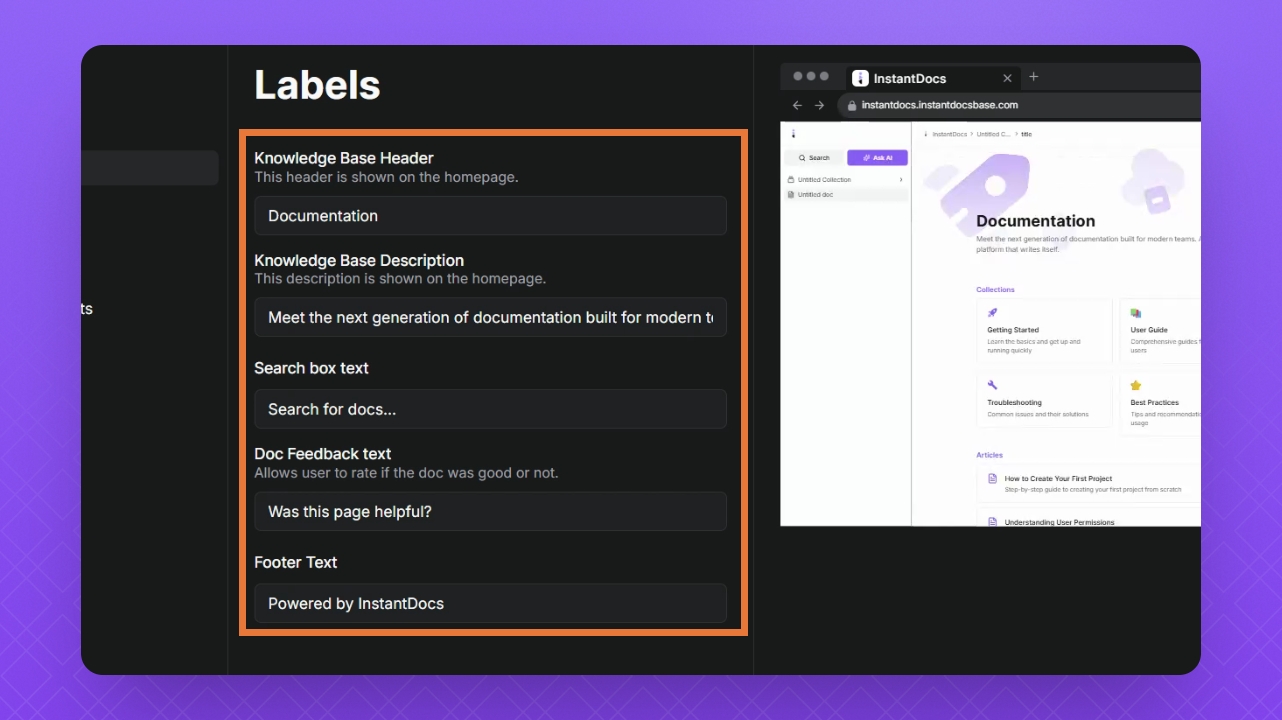Screen dimensions: 1282x720
Task: Click document icon beside 'How to Create' article
Action: pyautogui.click(x=993, y=479)
